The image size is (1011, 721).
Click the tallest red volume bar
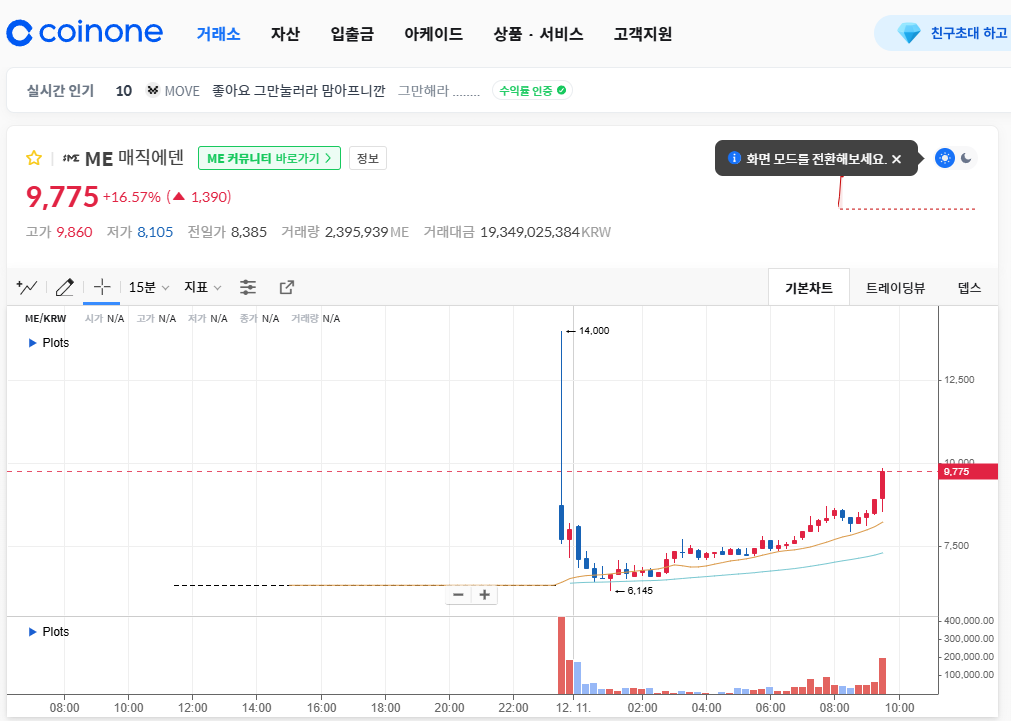pos(562,655)
